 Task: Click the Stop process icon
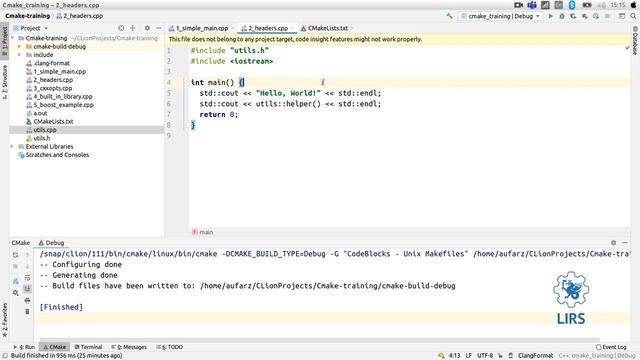pos(607,16)
